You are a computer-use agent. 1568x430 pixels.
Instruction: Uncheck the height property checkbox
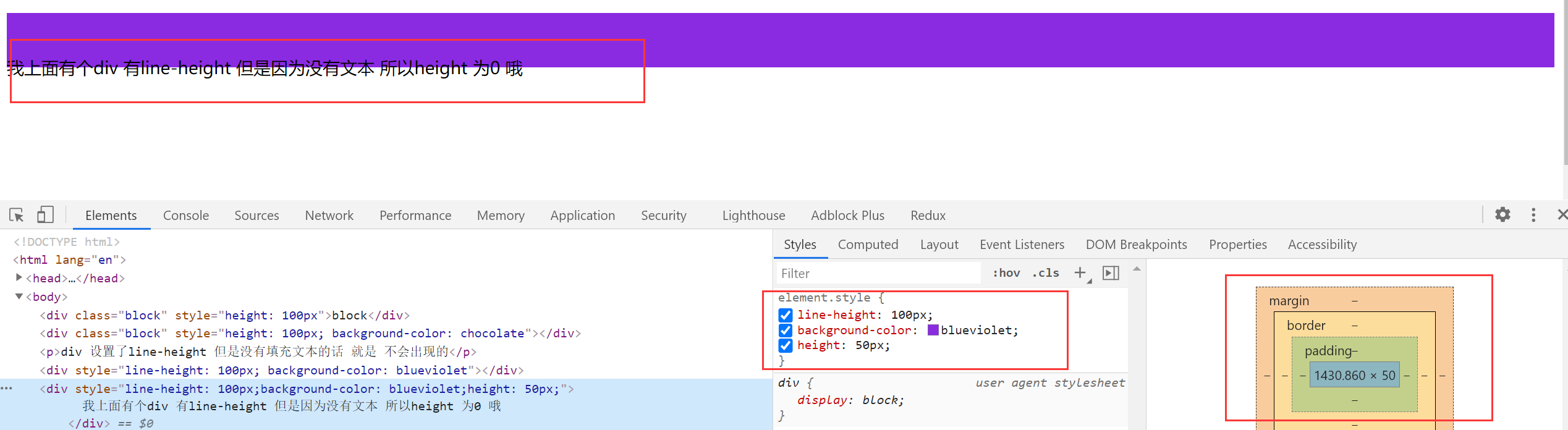786,345
